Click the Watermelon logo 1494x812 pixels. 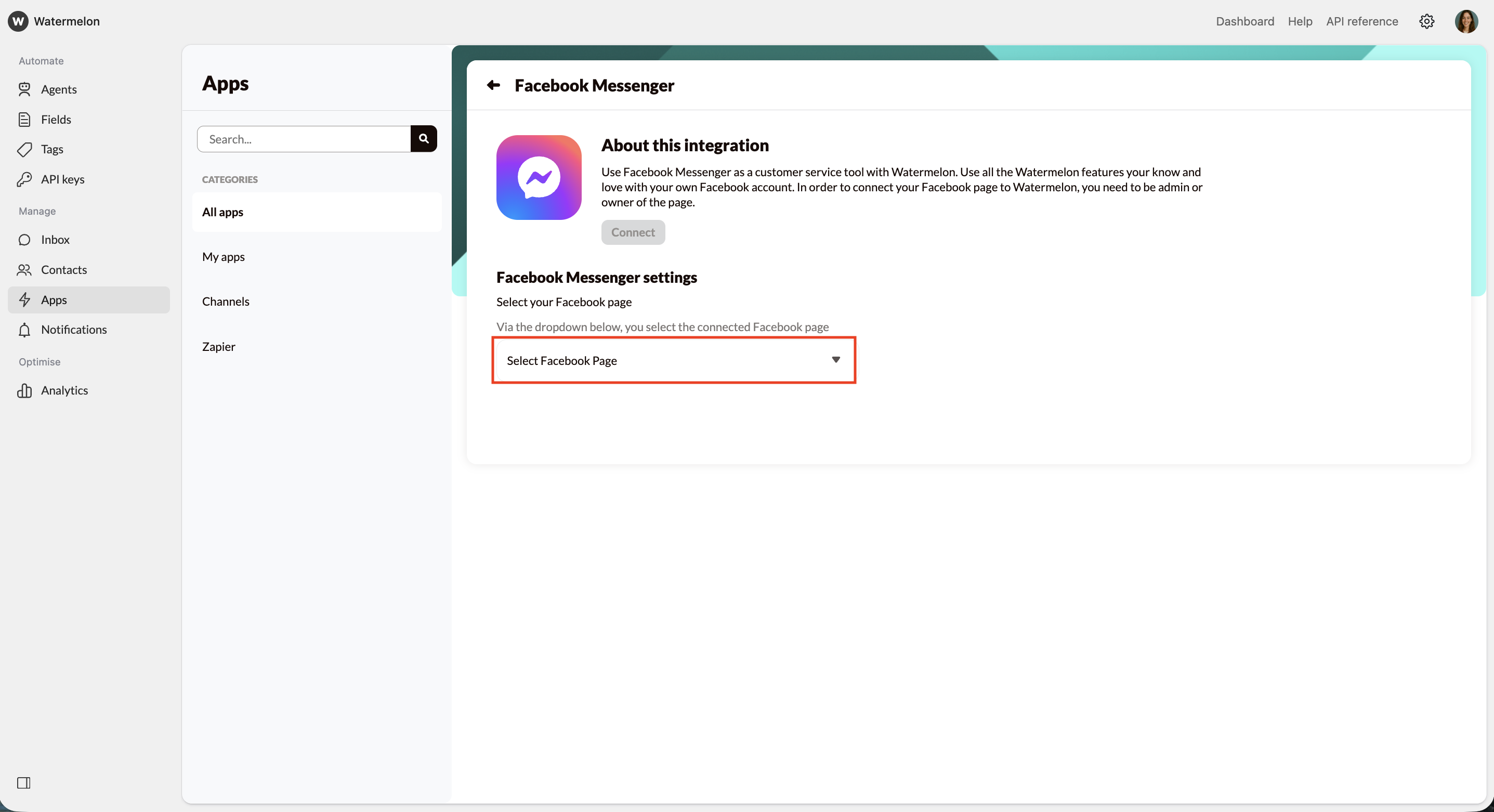point(18,21)
